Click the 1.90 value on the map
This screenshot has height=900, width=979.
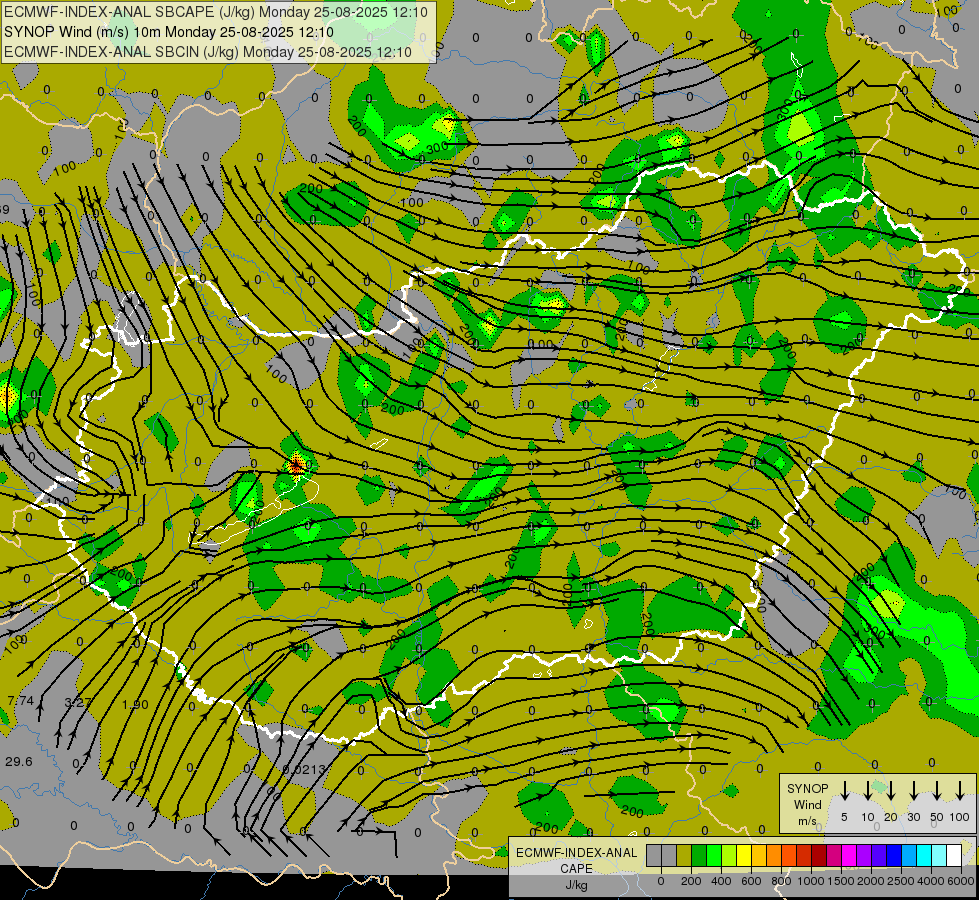point(135,705)
